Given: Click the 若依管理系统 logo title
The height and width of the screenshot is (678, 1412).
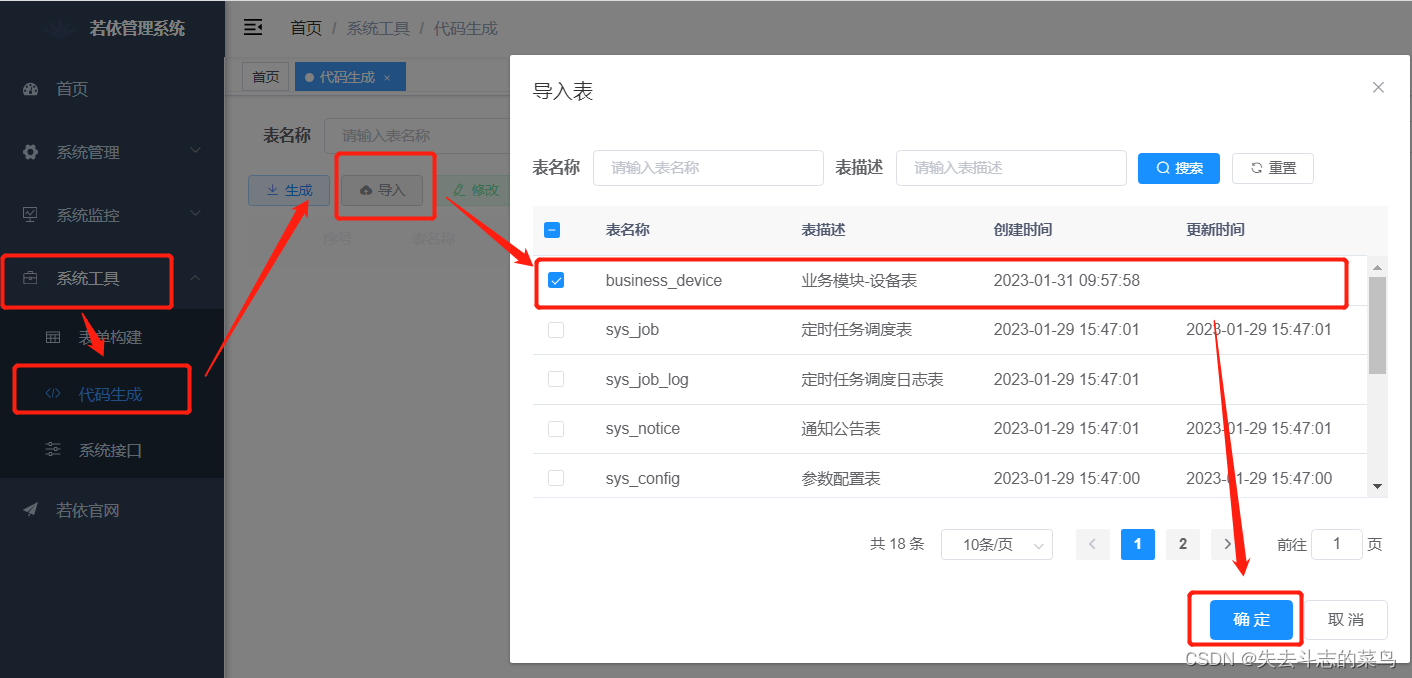Looking at the screenshot, I should click(137, 28).
